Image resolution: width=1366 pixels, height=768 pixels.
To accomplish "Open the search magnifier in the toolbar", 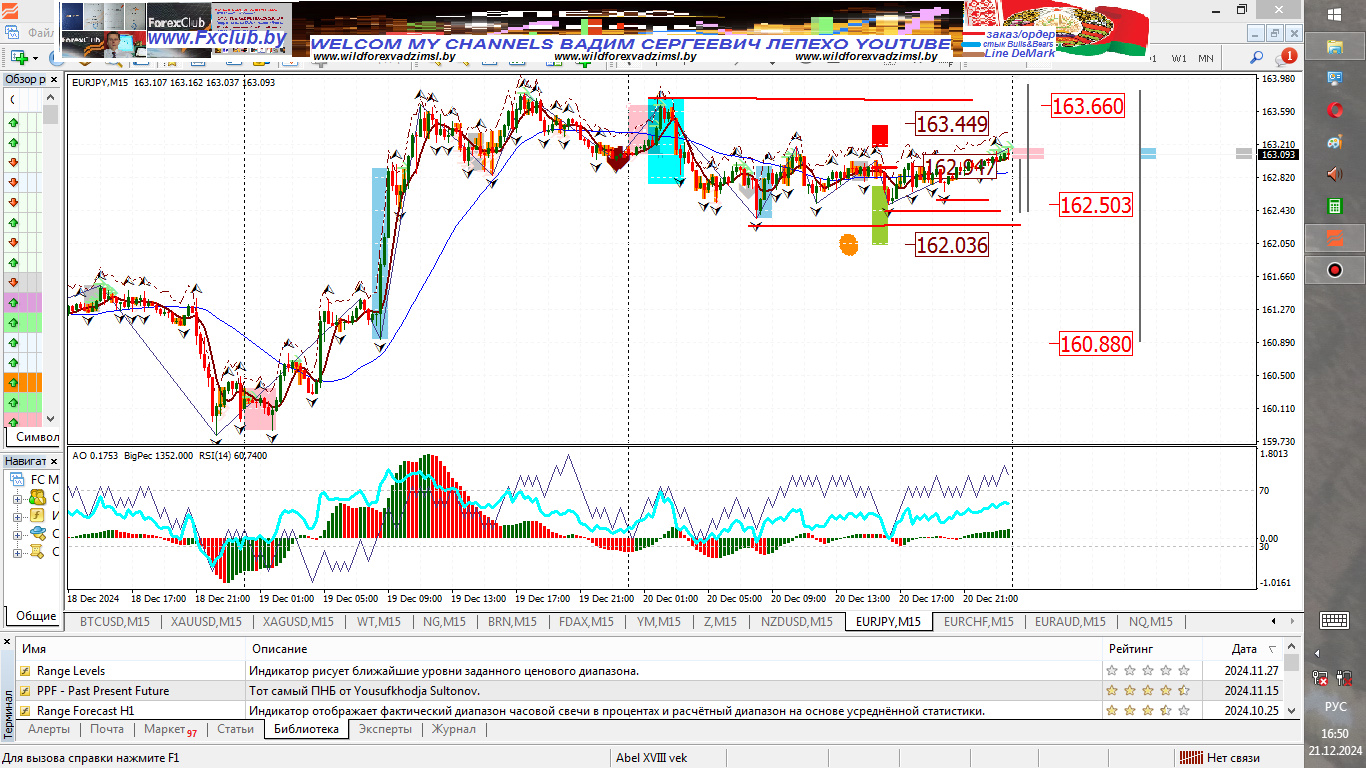I will pos(1256,58).
